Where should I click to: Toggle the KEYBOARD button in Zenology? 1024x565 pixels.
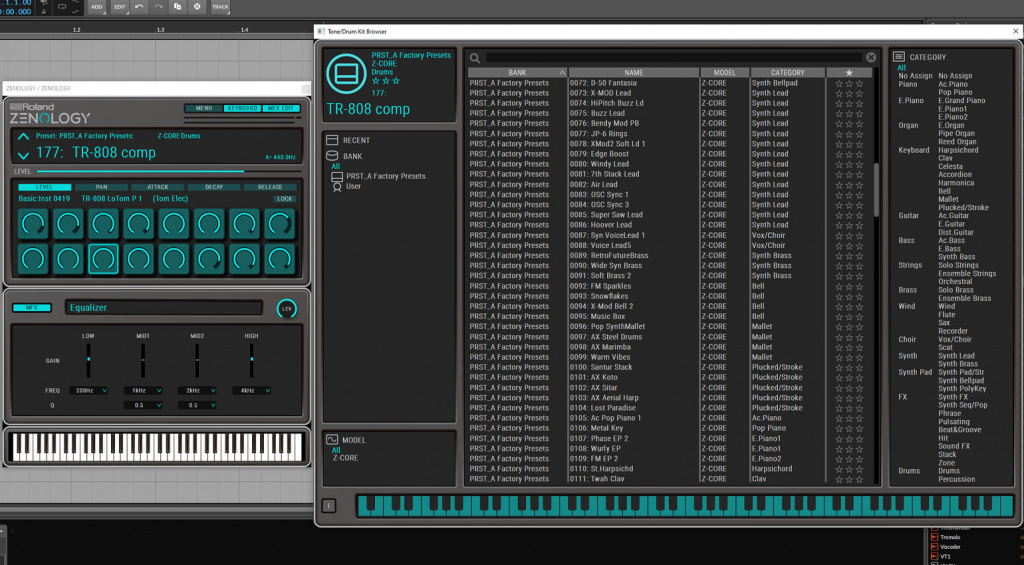[242, 108]
